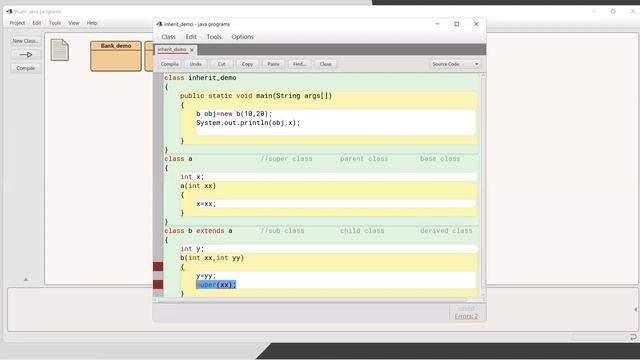The image size is (640, 360).
Task: Click the Undo toolbar button
Action: 196,64
